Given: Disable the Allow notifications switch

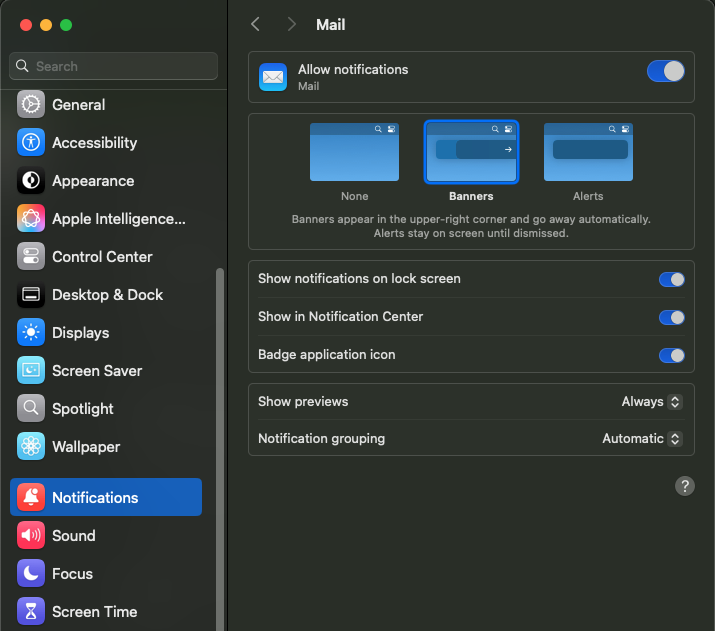Looking at the screenshot, I should point(666,71).
